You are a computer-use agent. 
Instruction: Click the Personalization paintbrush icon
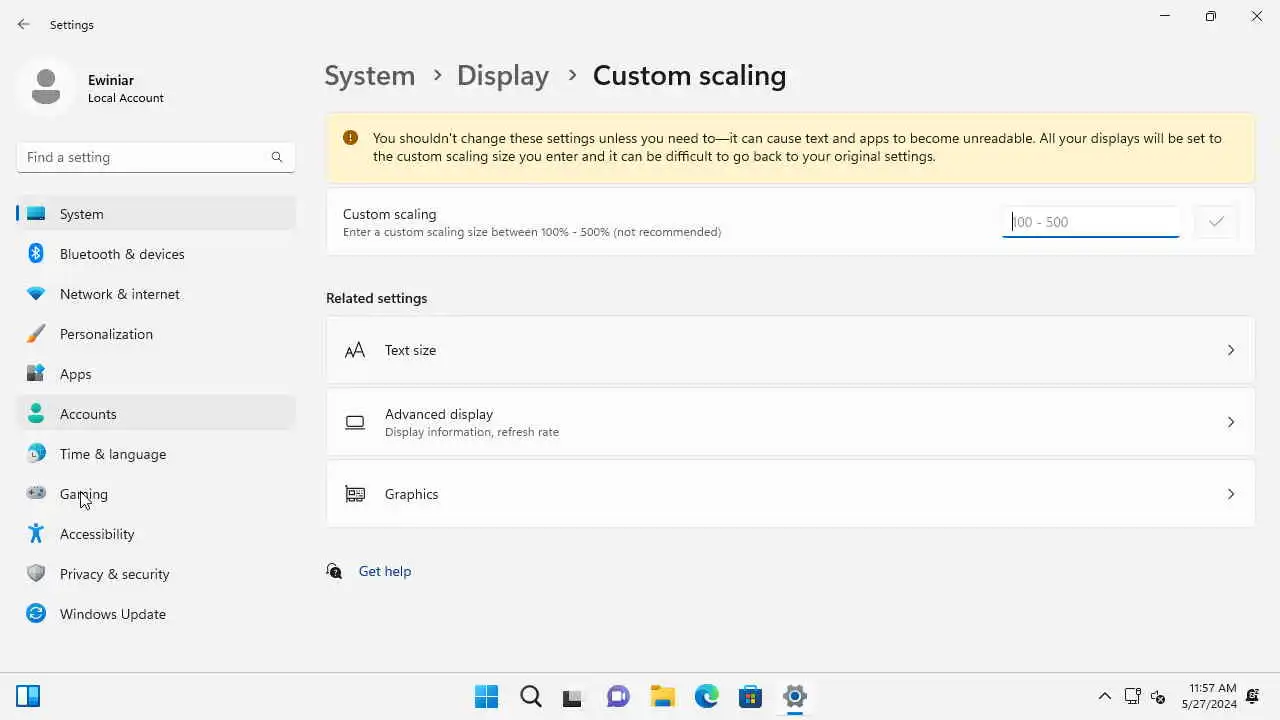[x=36, y=334]
